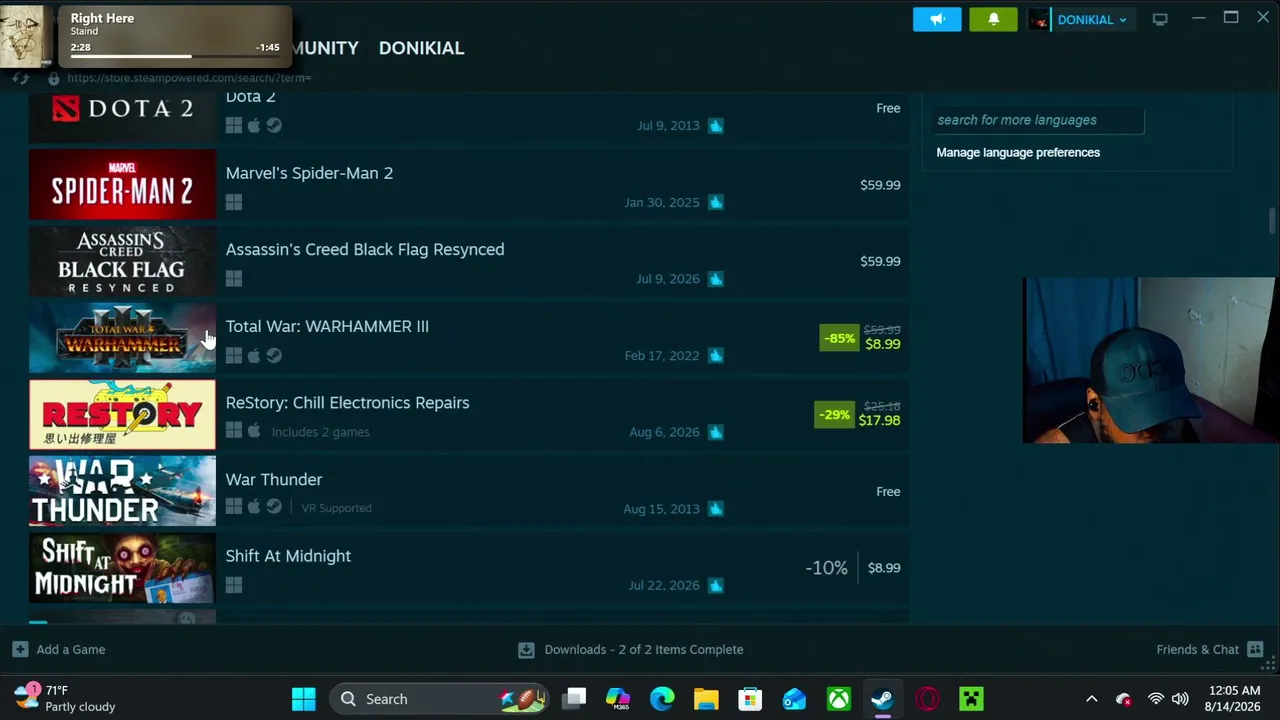Open Microsoft Edge from the taskbar
This screenshot has height=720, width=1280.
pos(662,699)
